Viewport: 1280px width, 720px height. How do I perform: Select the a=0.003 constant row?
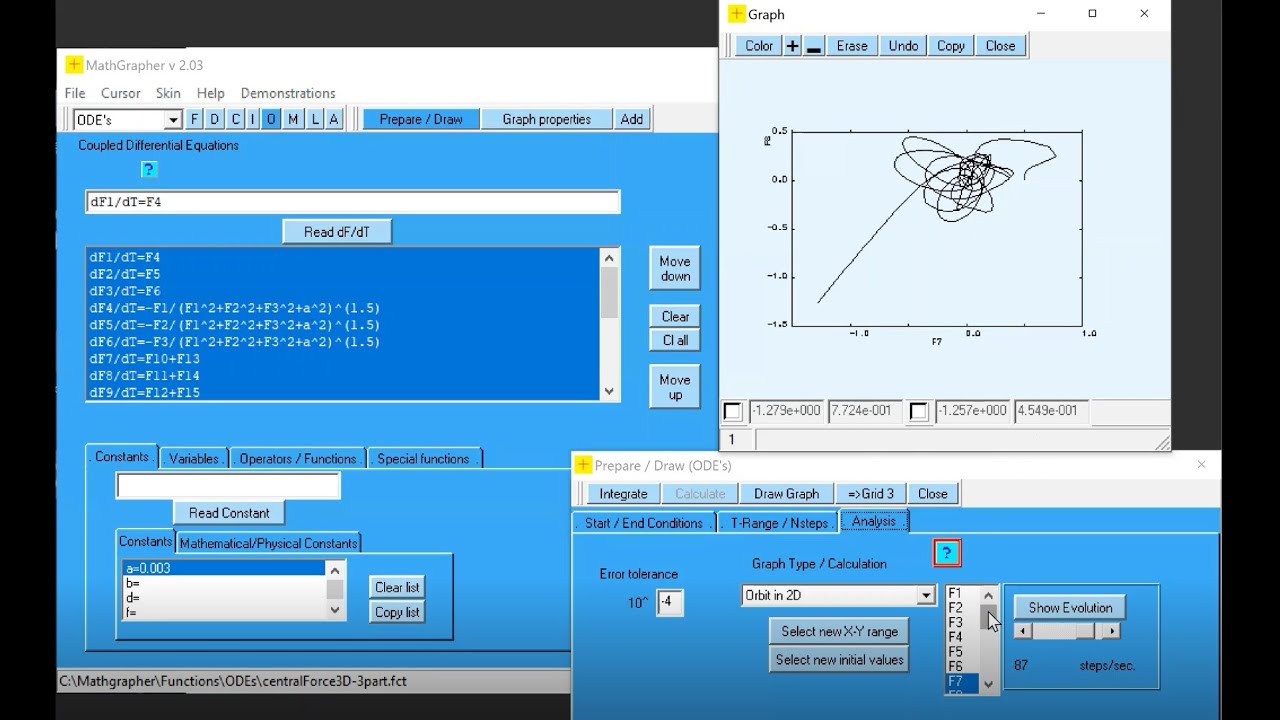pyautogui.click(x=225, y=568)
